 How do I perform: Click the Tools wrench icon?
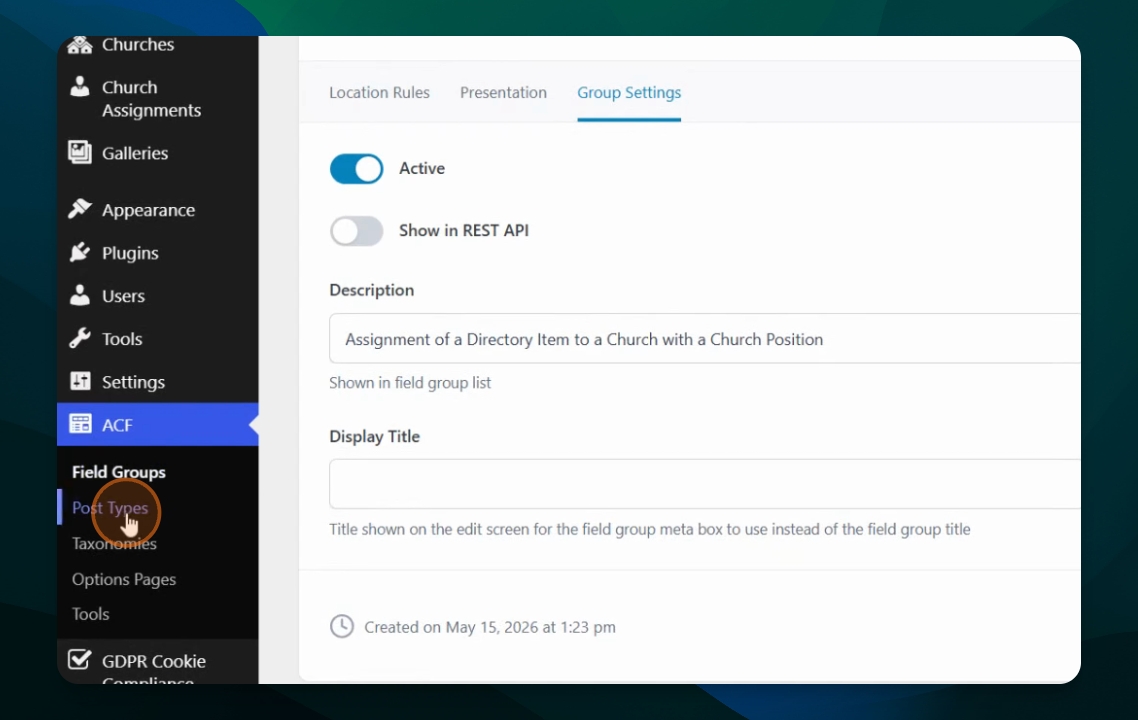click(x=80, y=338)
